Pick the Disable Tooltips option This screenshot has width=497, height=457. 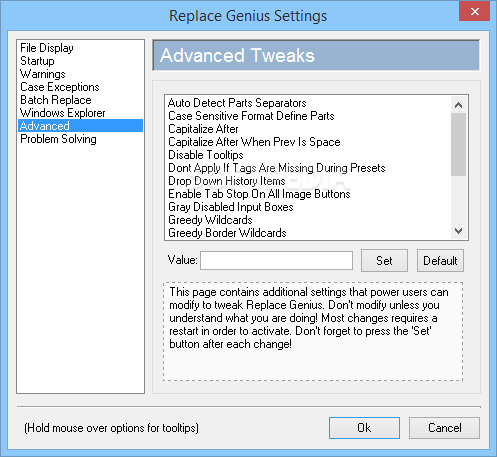point(206,155)
